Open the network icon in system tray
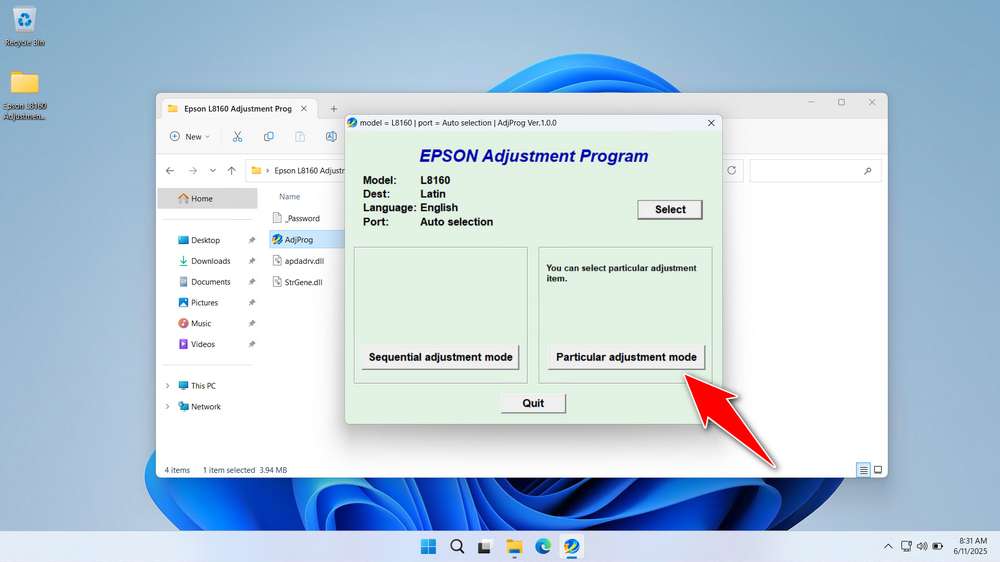This screenshot has height=562, width=1000. point(906,547)
